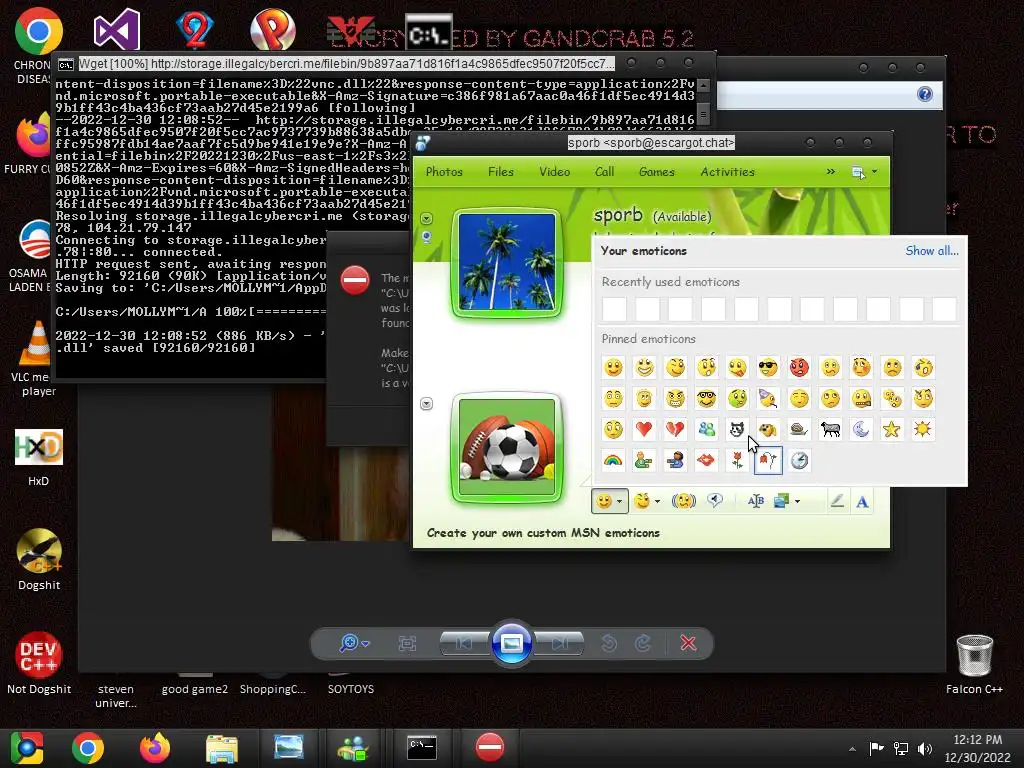Go to previous photo in viewer
Image resolution: width=1024 pixels, height=768 pixels.
[x=464, y=643]
